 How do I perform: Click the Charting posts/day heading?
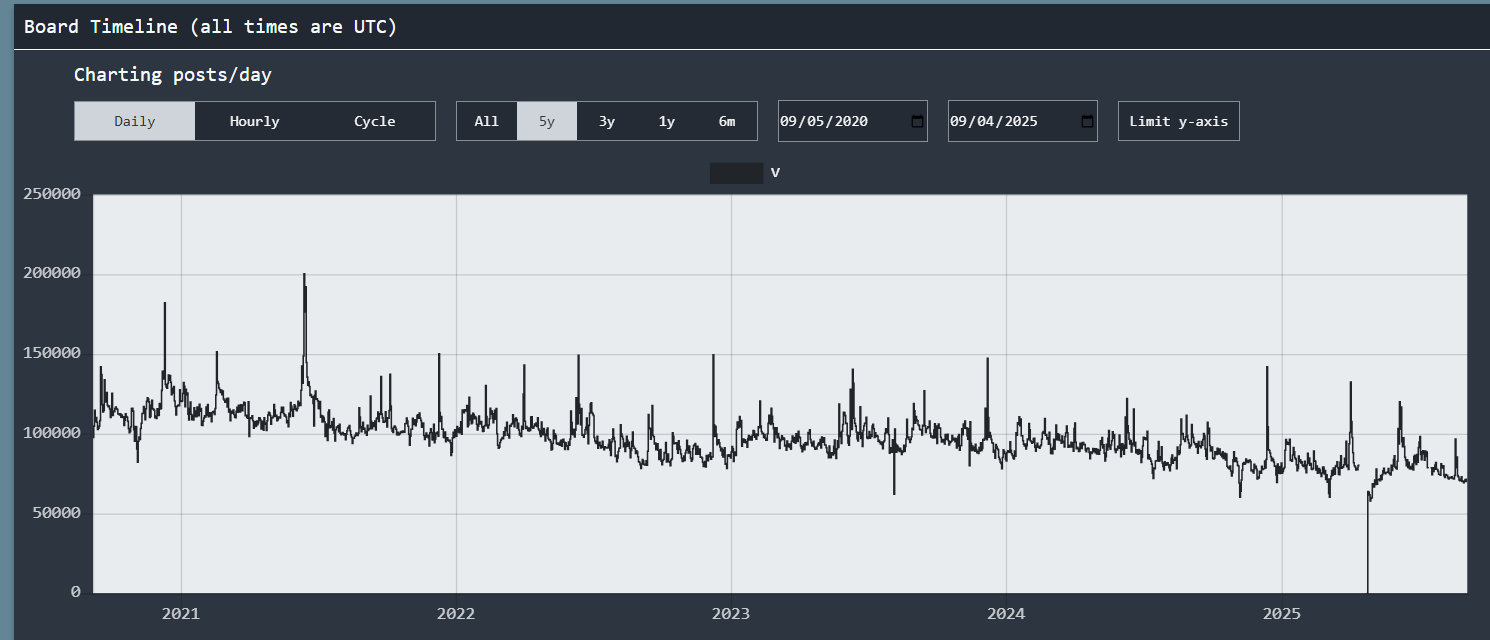pos(173,75)
